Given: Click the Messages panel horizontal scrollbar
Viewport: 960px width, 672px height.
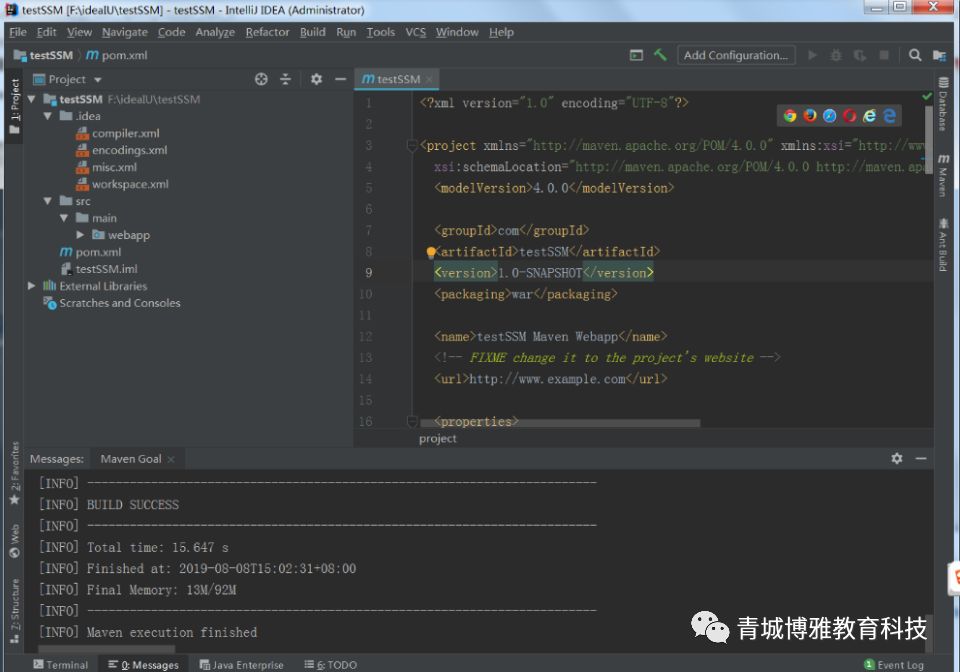Looking at the screenshot, I should tap(107, 648).
